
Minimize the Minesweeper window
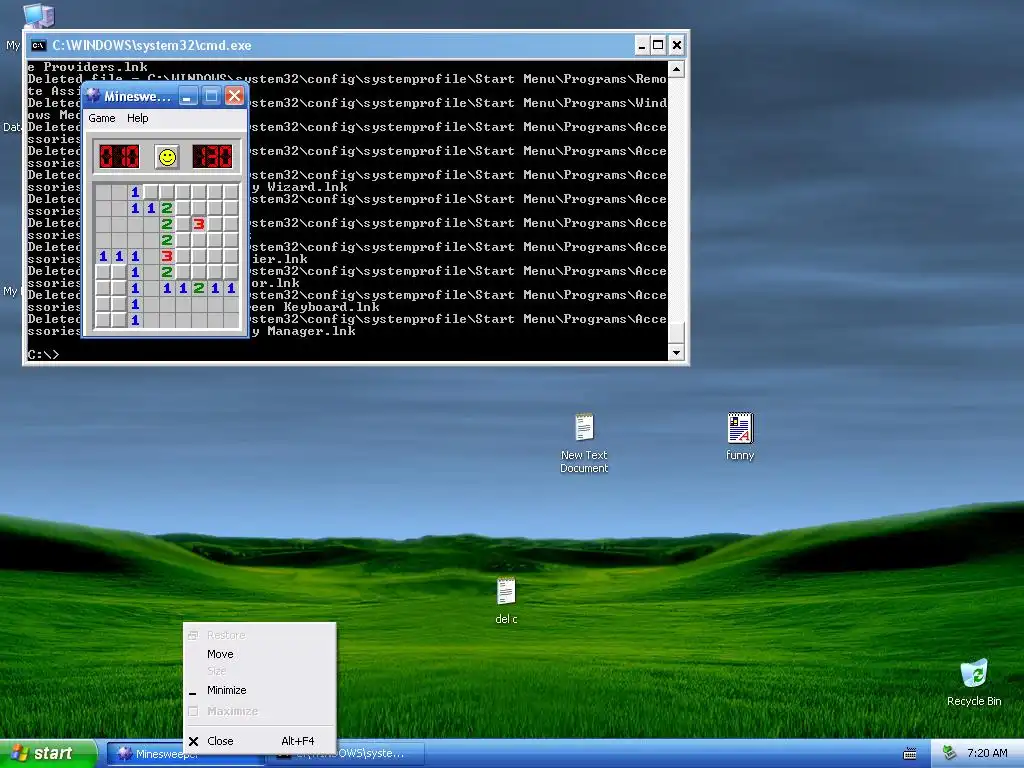188,96
